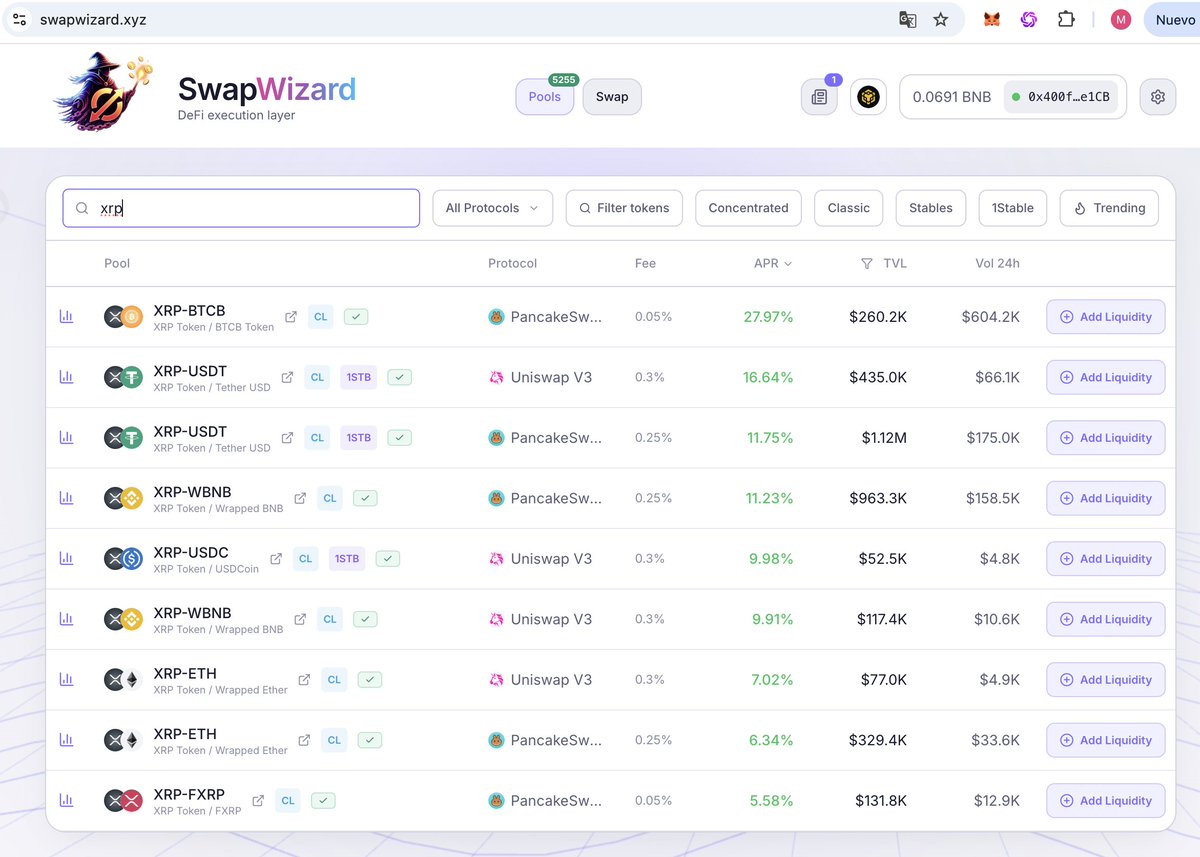
Task: Open browser extensions puzzle icon
Action: [1066, 19]
